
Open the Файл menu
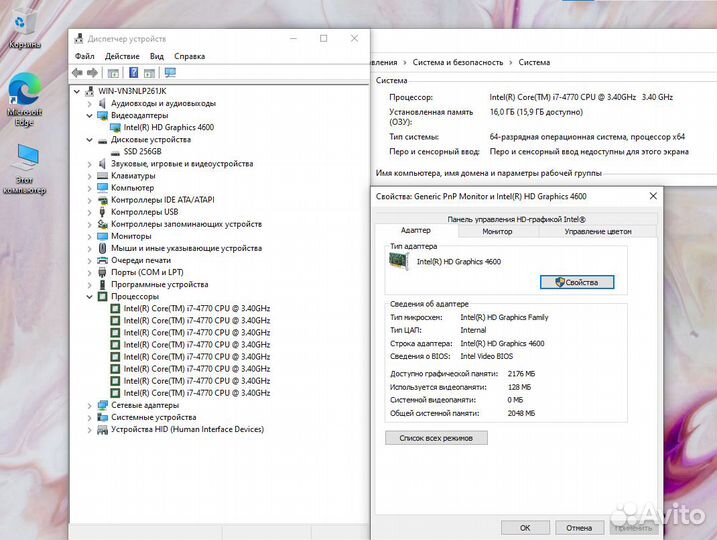85,56
